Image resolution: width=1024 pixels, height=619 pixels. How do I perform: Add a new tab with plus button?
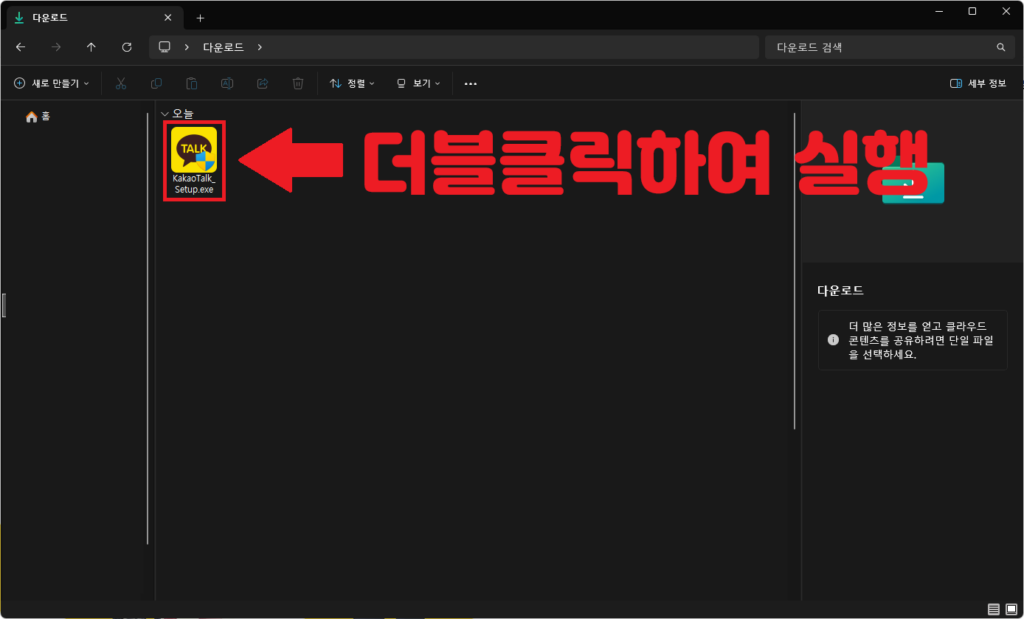pos(200,18)
